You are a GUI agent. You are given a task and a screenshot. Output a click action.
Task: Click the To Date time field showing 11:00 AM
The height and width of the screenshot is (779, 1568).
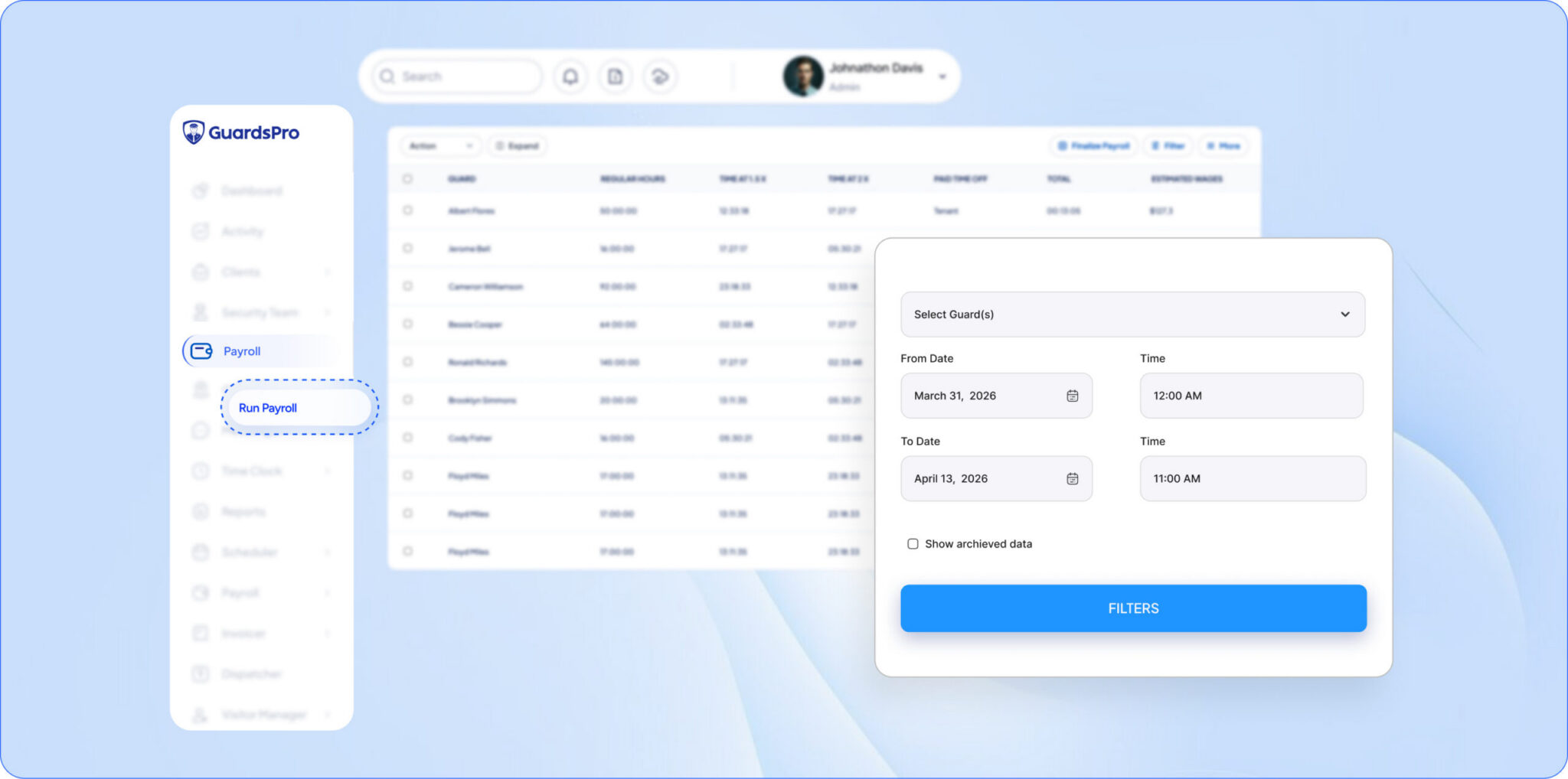coord(1252,478)
